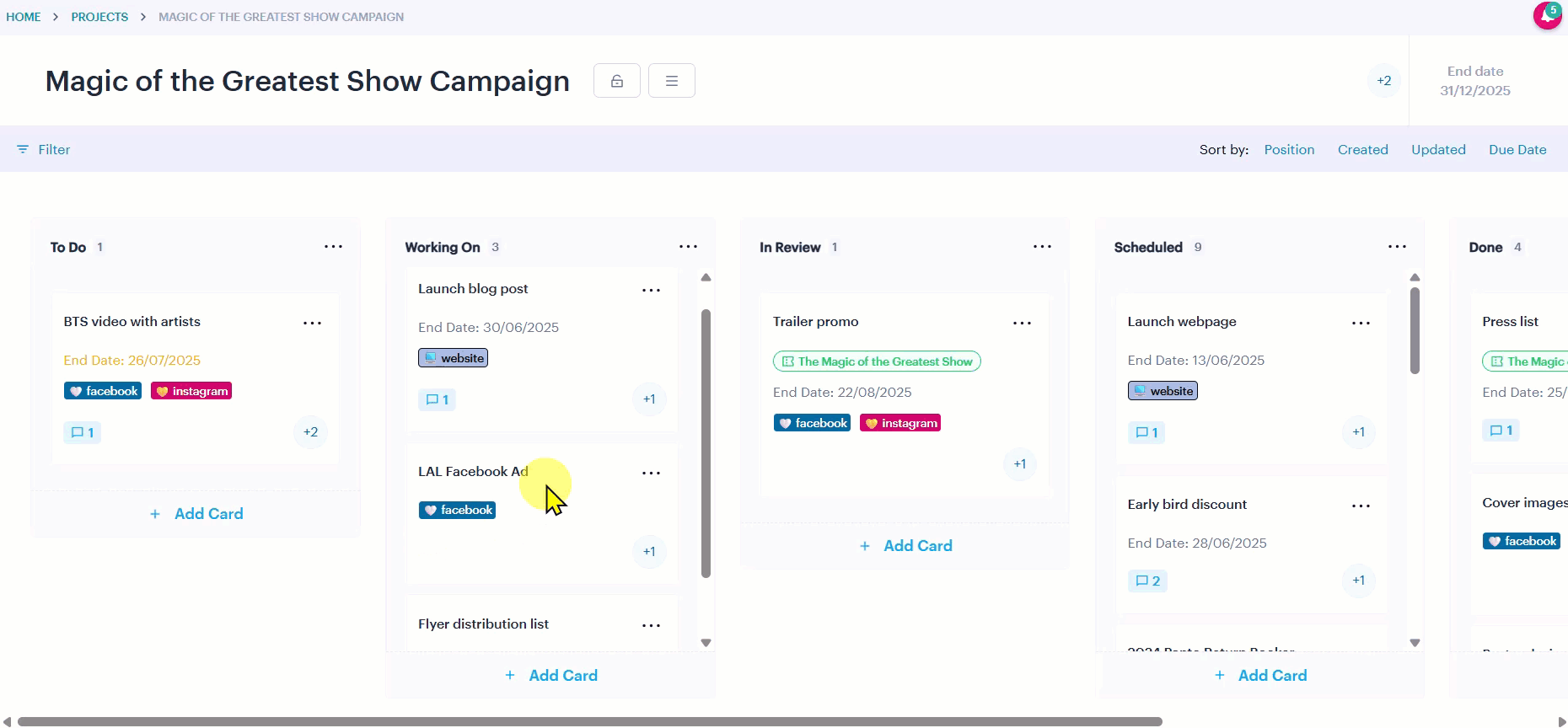The height and width of the screenshot is (728, 1568).
Task: Show +1 member on Trailer promo card
Action: pos(1020,464)
